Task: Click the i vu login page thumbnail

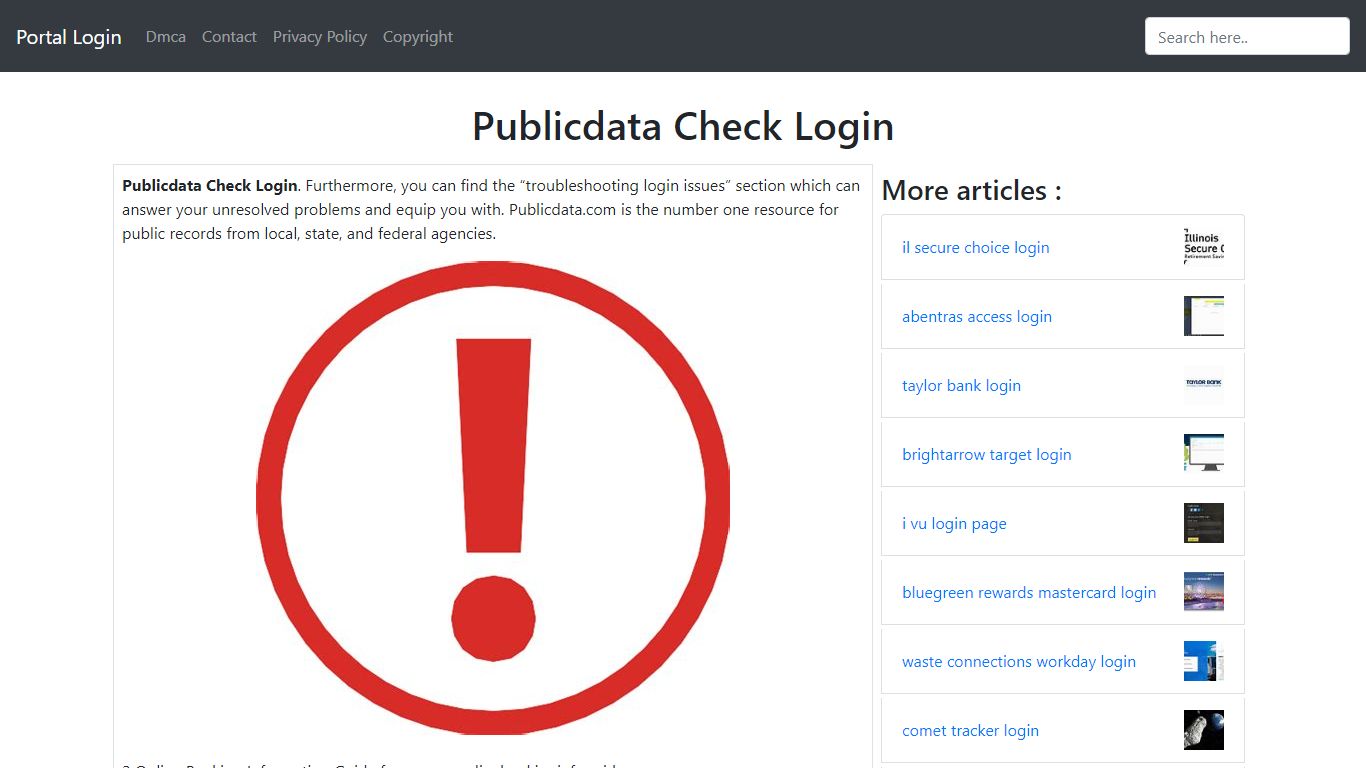Action: 1204,523
